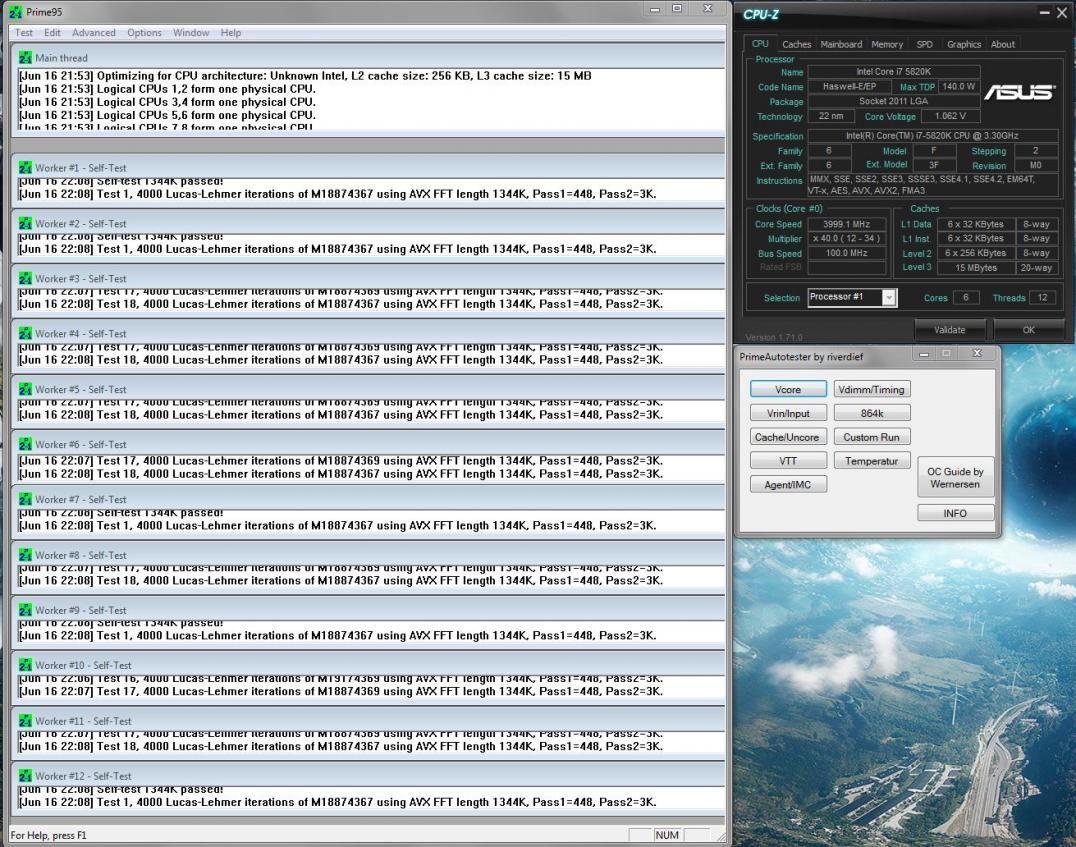Switch to the SPD tab in CPU-Z

pos(924,44)
